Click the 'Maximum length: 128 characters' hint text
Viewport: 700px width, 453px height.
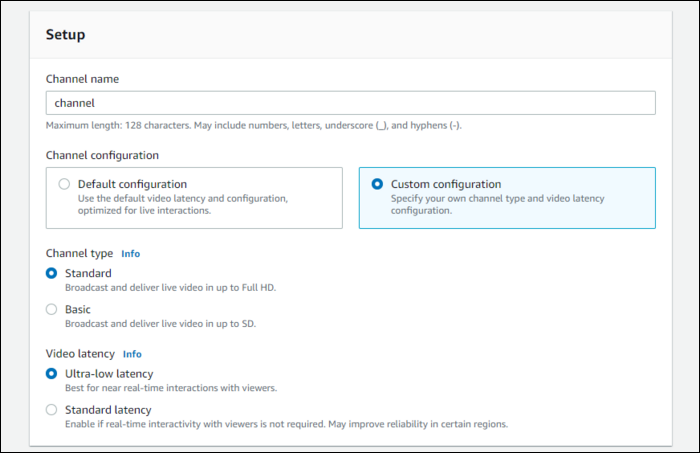coord(253,125)
